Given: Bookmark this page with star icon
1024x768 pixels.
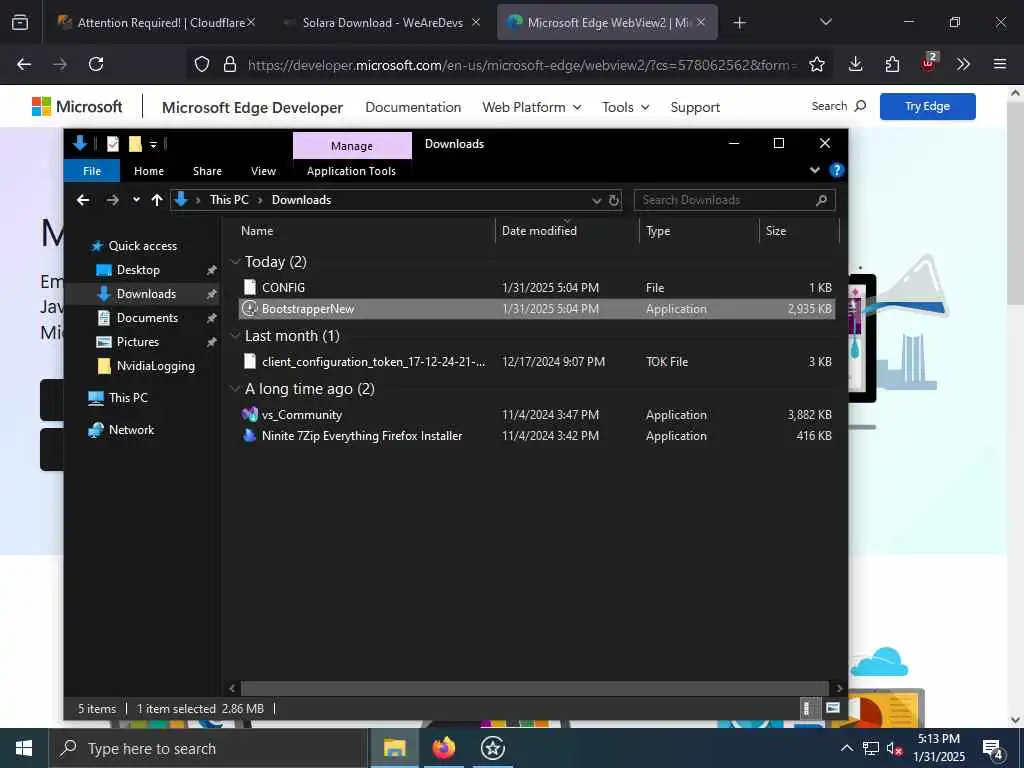Looking at the screenshot, I should click(x=816, y=64).
